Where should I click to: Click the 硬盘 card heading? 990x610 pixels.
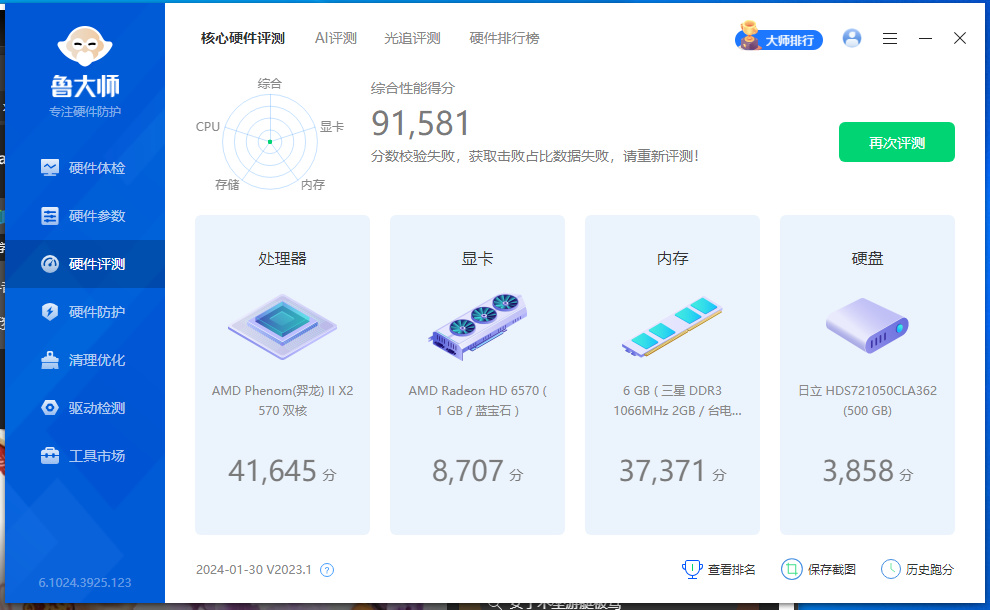click(868, 258)
